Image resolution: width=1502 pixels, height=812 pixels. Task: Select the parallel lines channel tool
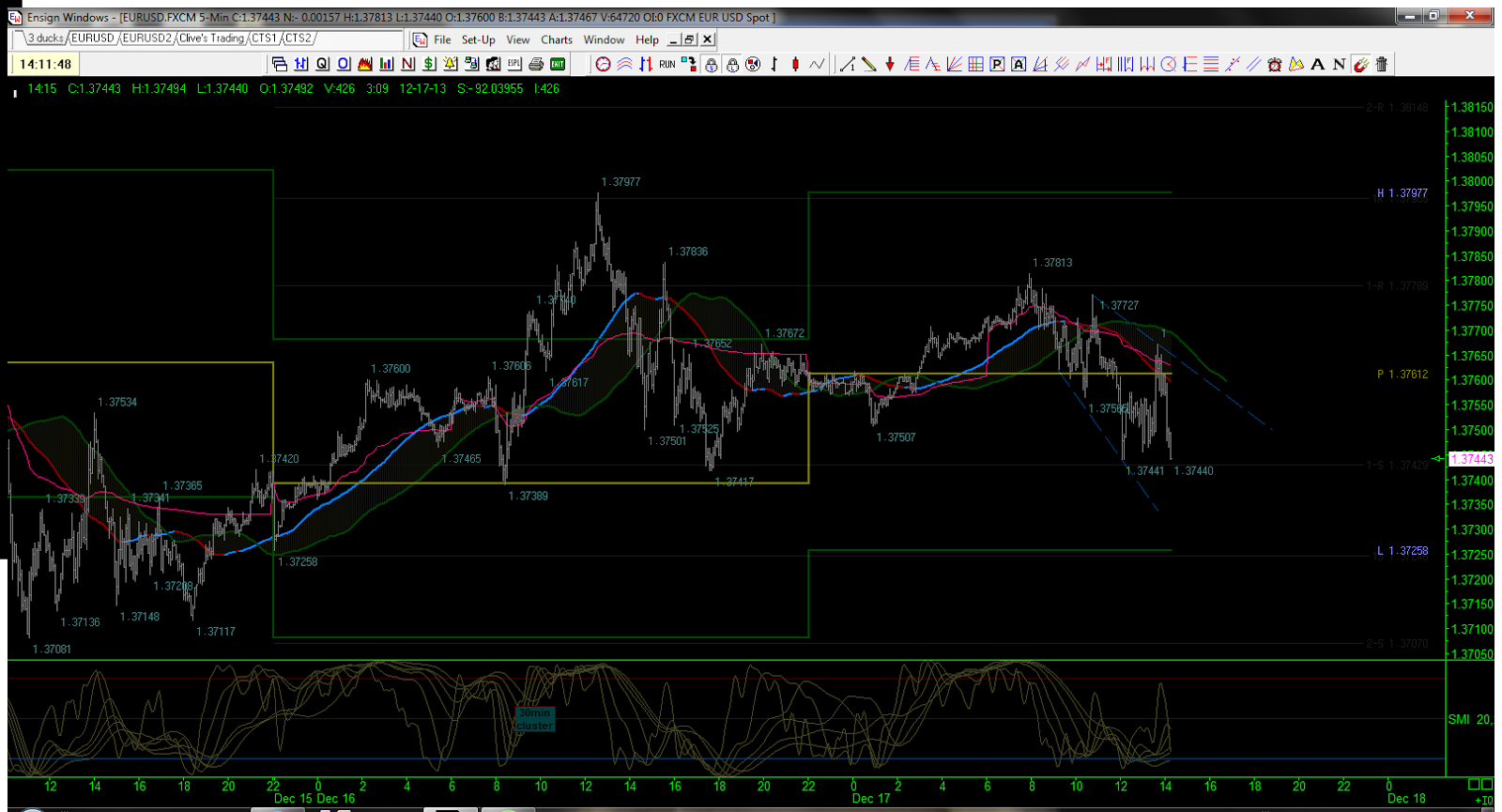(1253, 64)
